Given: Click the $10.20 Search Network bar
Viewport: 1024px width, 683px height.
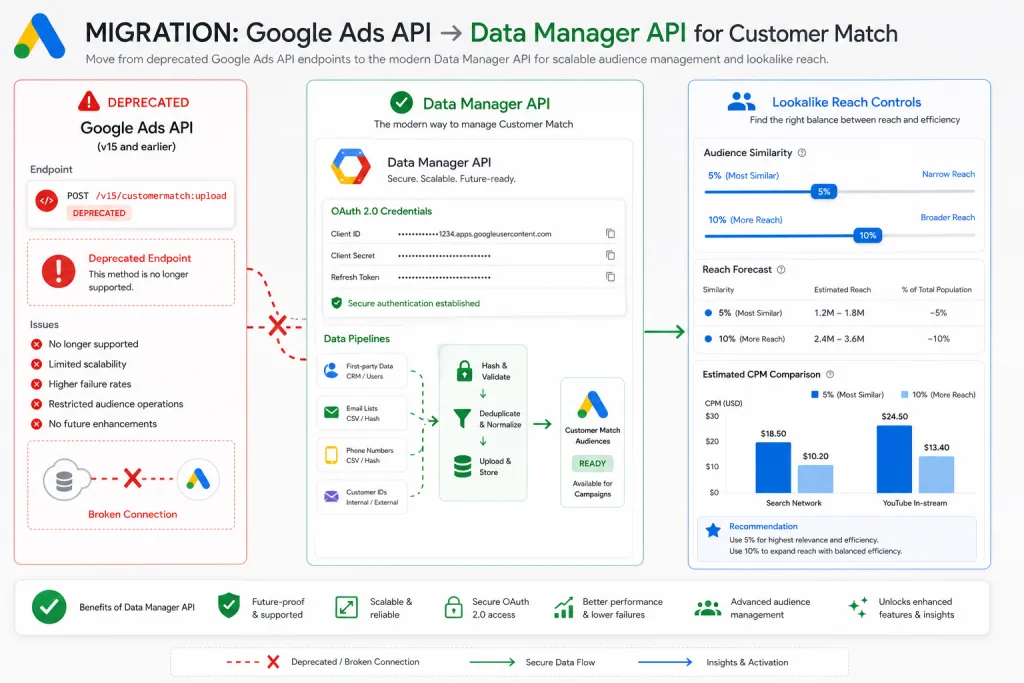Looking at the screenshot, I should coord(815,479).
